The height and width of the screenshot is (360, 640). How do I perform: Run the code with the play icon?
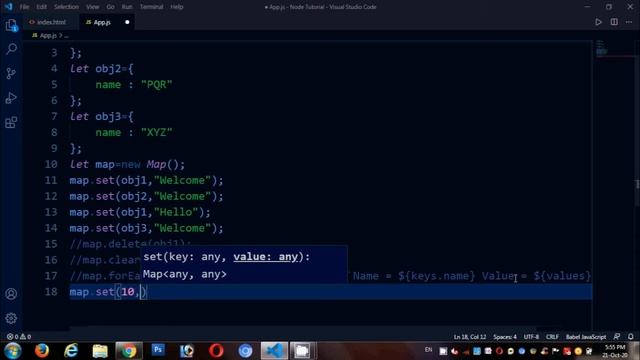pos(598,22)
